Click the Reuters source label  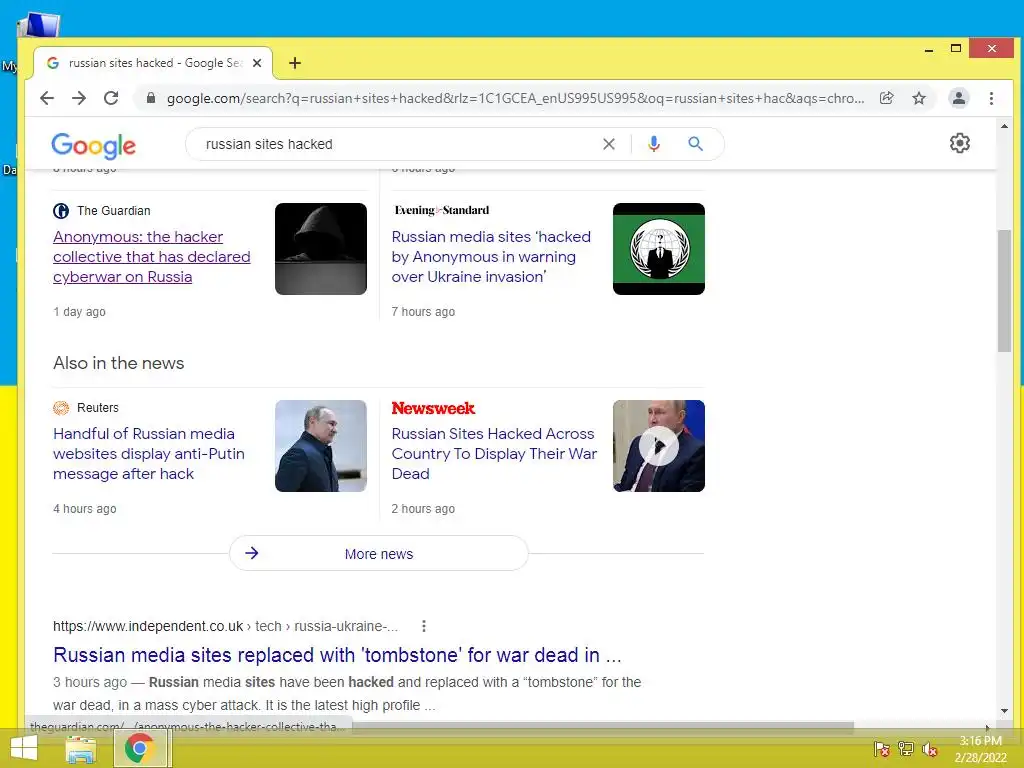86,408
